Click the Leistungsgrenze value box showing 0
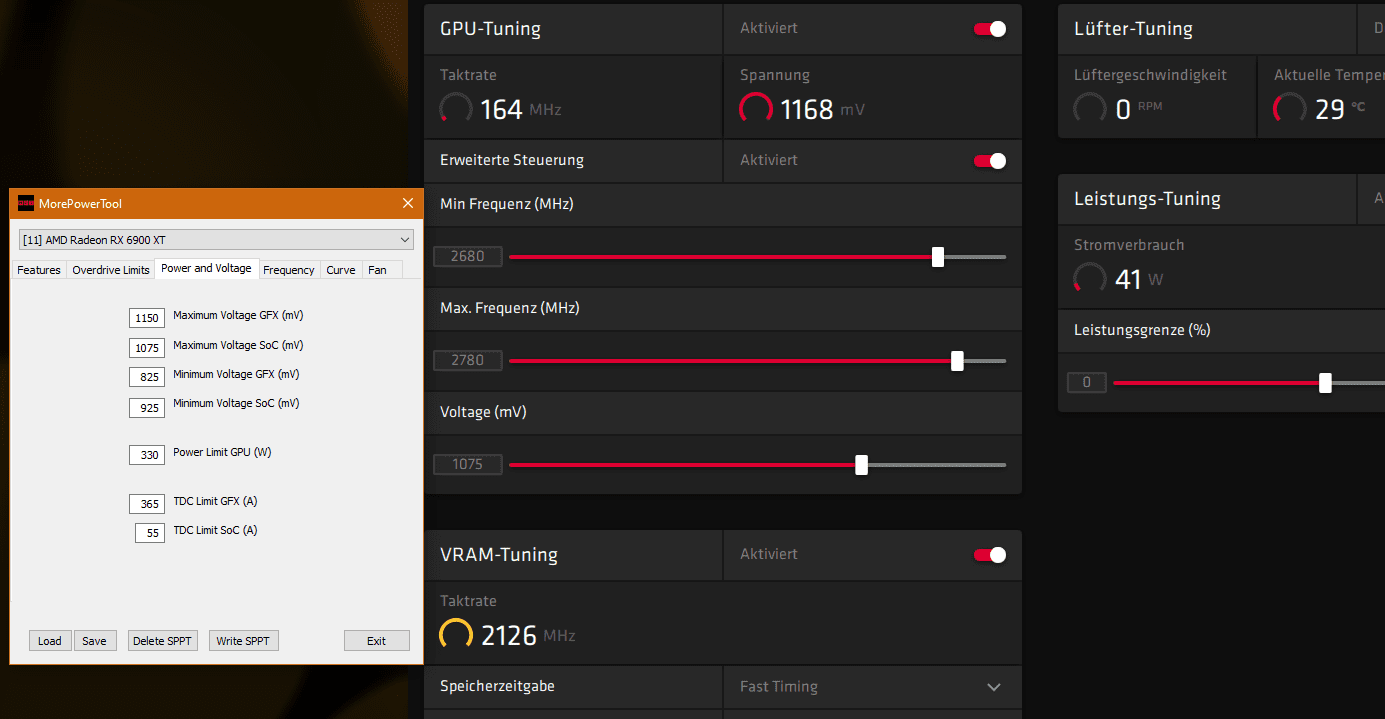 coord(1087,382)
